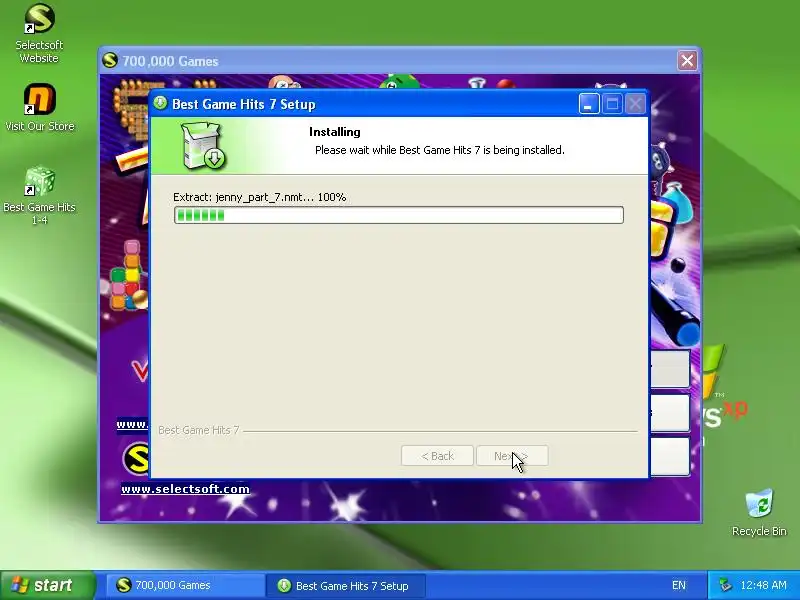Click the installation progress bar
The height and width of the screenshot is (600, 800).
click(x=398, y=215)
